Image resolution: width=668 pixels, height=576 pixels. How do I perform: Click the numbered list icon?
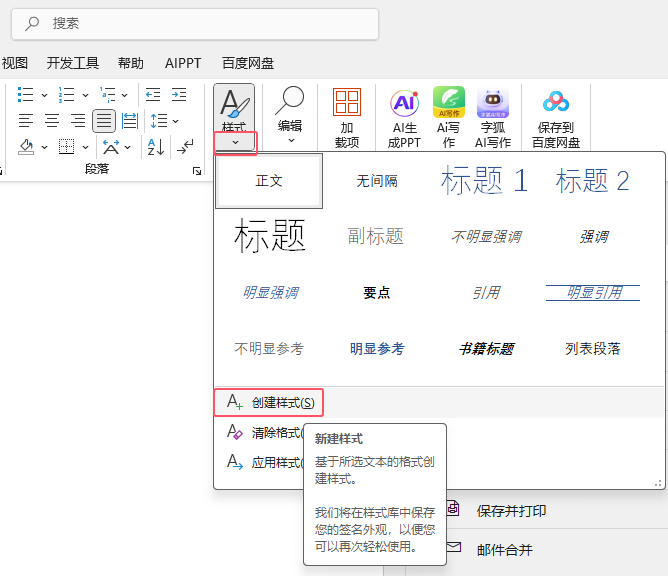pos(66,95)
